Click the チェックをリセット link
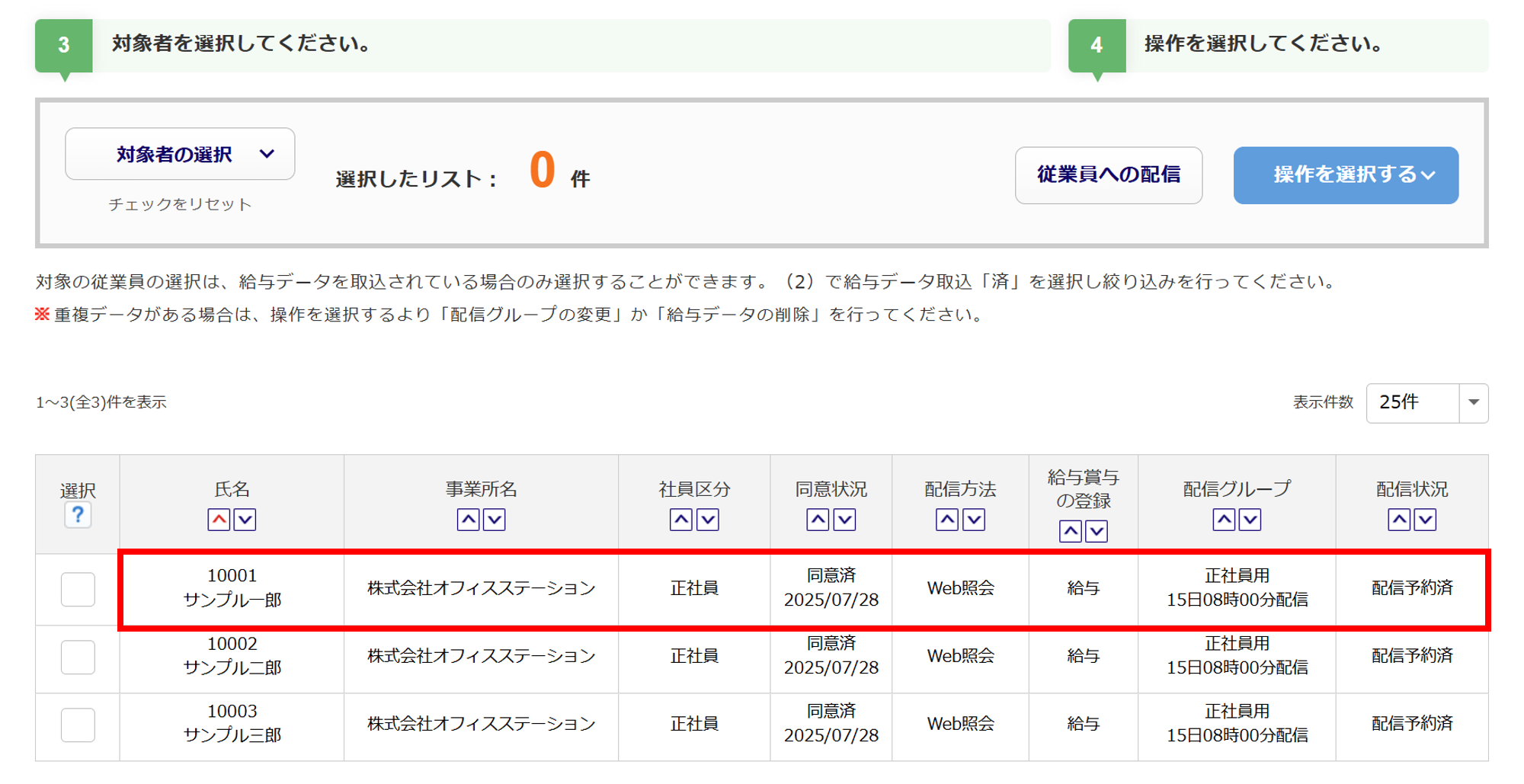Screen dimensions: 1524x784 pos(180,204)
